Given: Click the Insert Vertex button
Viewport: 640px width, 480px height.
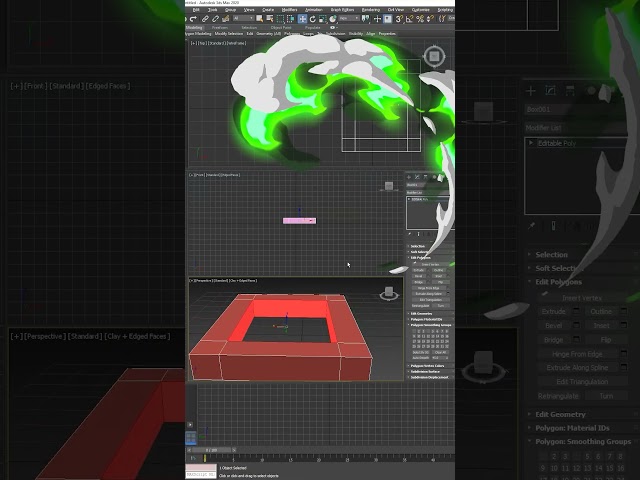Looking at the screenshot, I should pos(430,264).
